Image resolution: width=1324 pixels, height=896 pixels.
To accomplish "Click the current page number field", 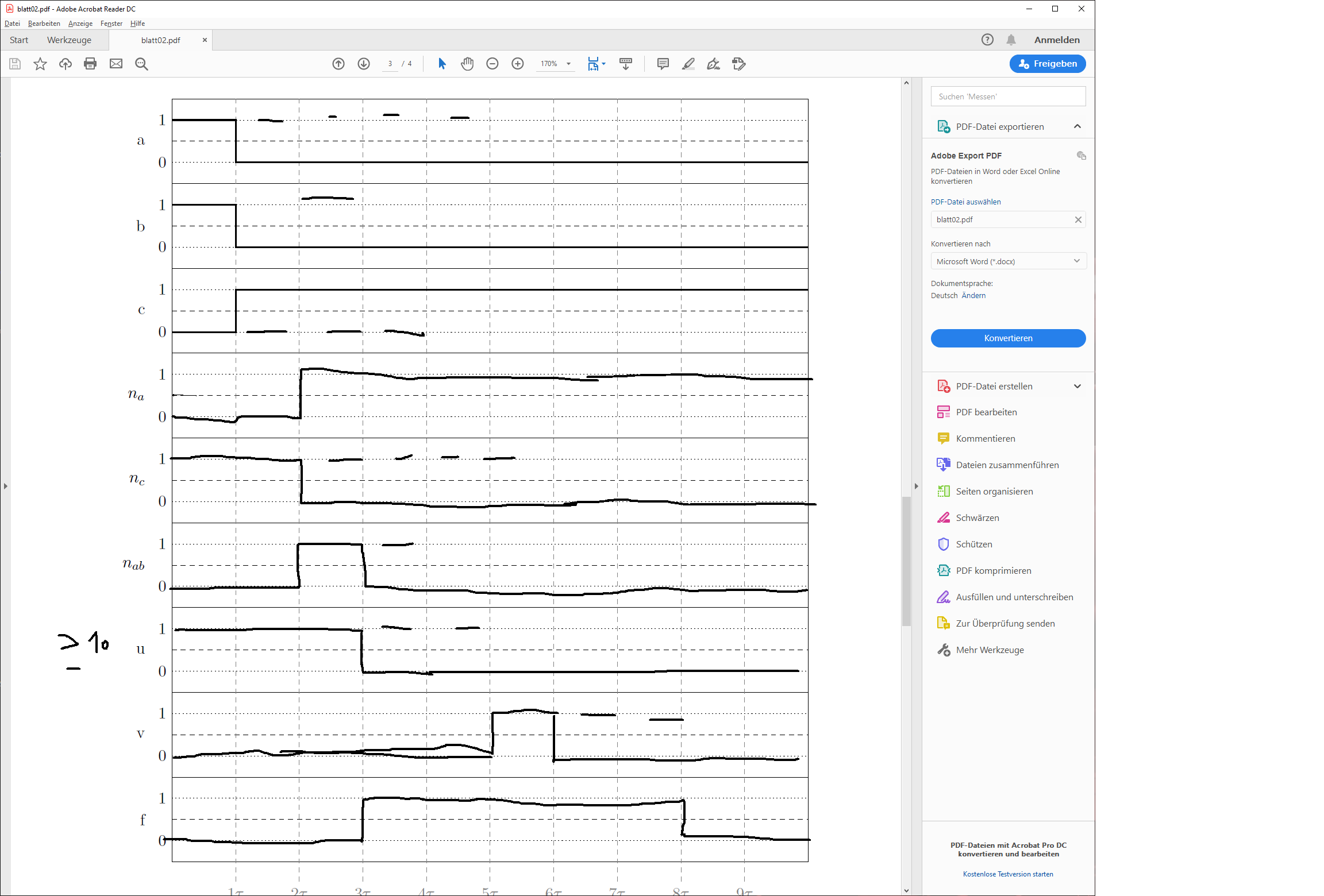I will tap(390, 64).
